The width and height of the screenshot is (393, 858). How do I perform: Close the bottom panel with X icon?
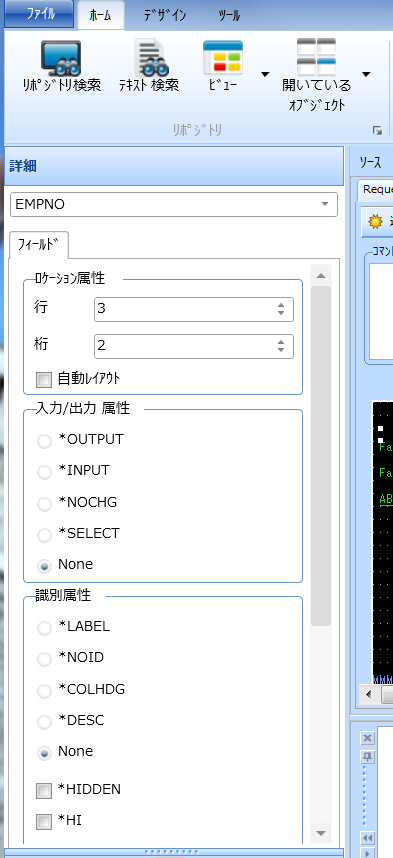368,739
